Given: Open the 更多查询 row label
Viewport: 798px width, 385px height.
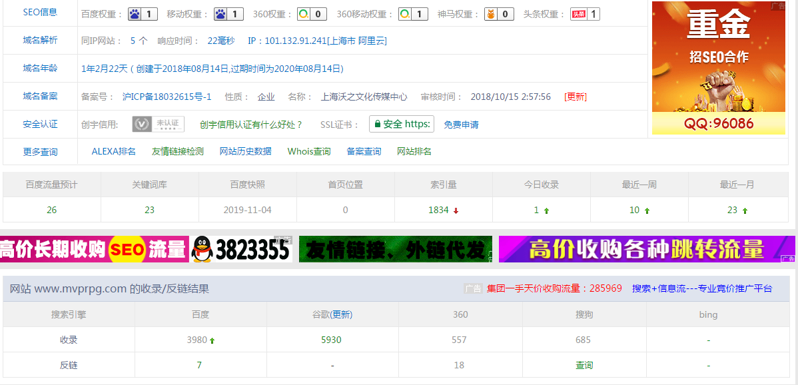Looking at the screenshot, I should click(40, 152).
